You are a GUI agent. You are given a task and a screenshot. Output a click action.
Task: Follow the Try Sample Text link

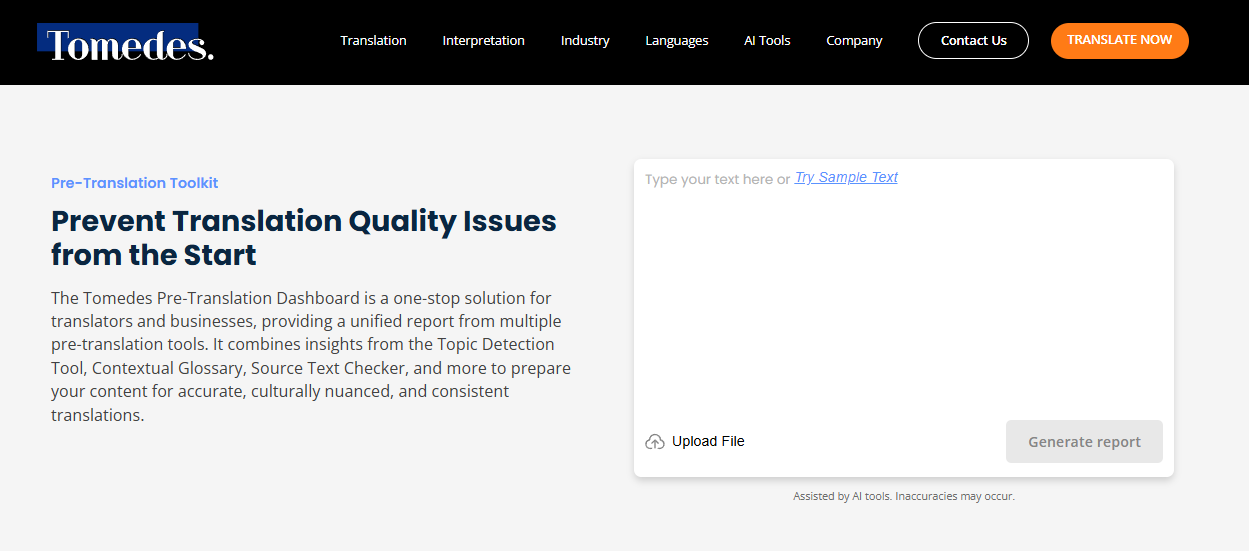[x=846, y=177]
